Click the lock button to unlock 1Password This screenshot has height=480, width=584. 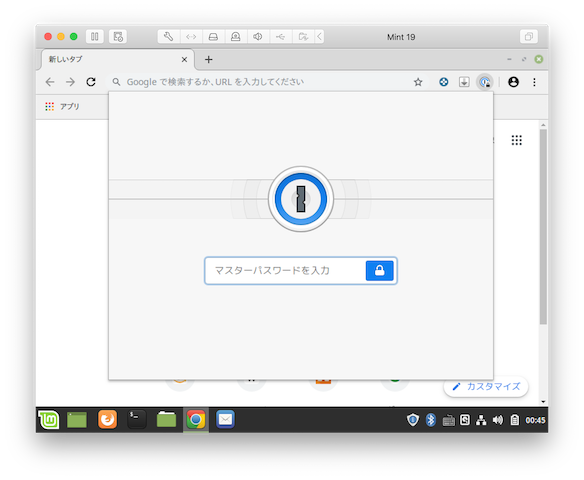[379, 270]
